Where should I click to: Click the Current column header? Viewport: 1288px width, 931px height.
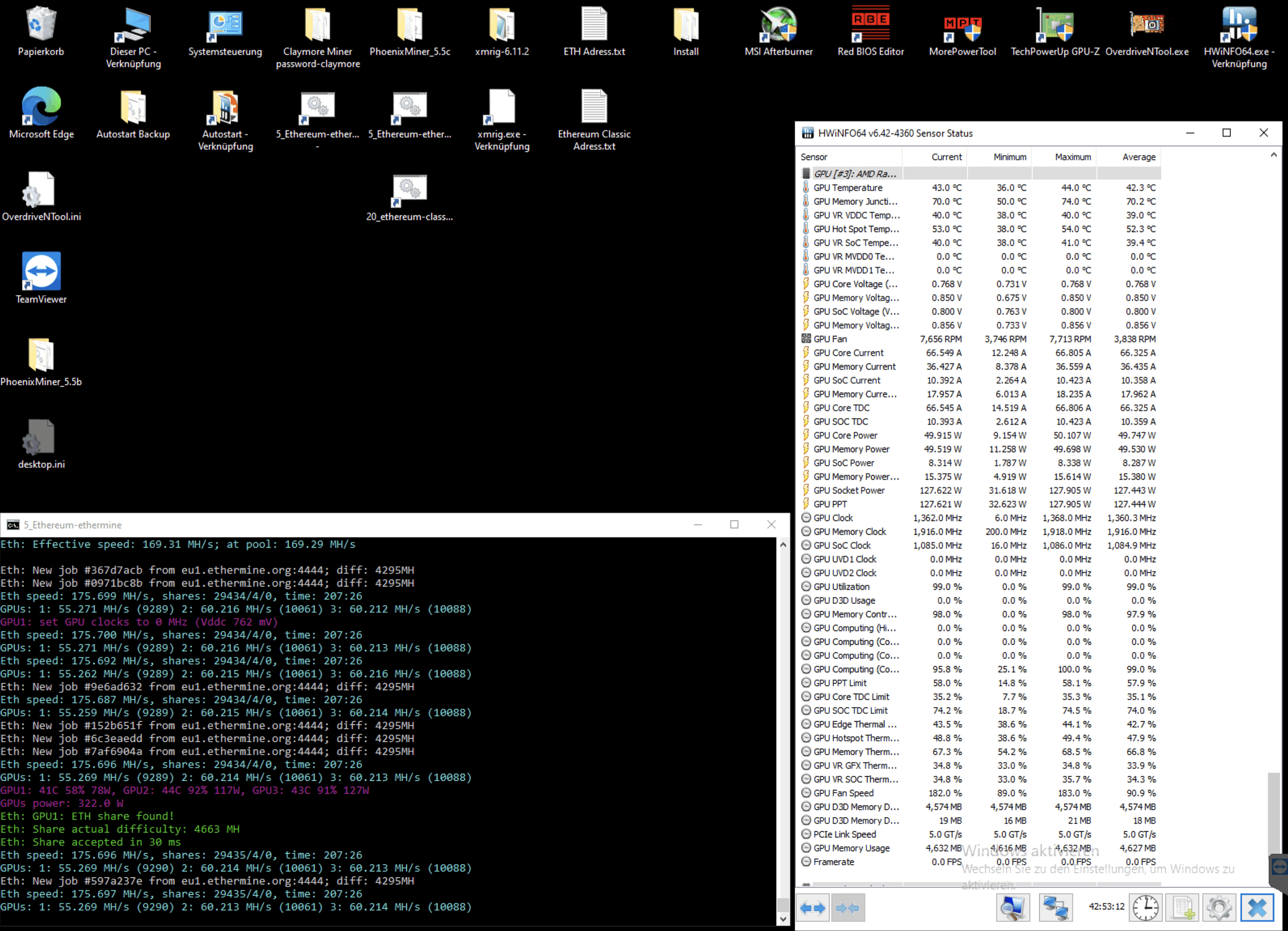935,157
